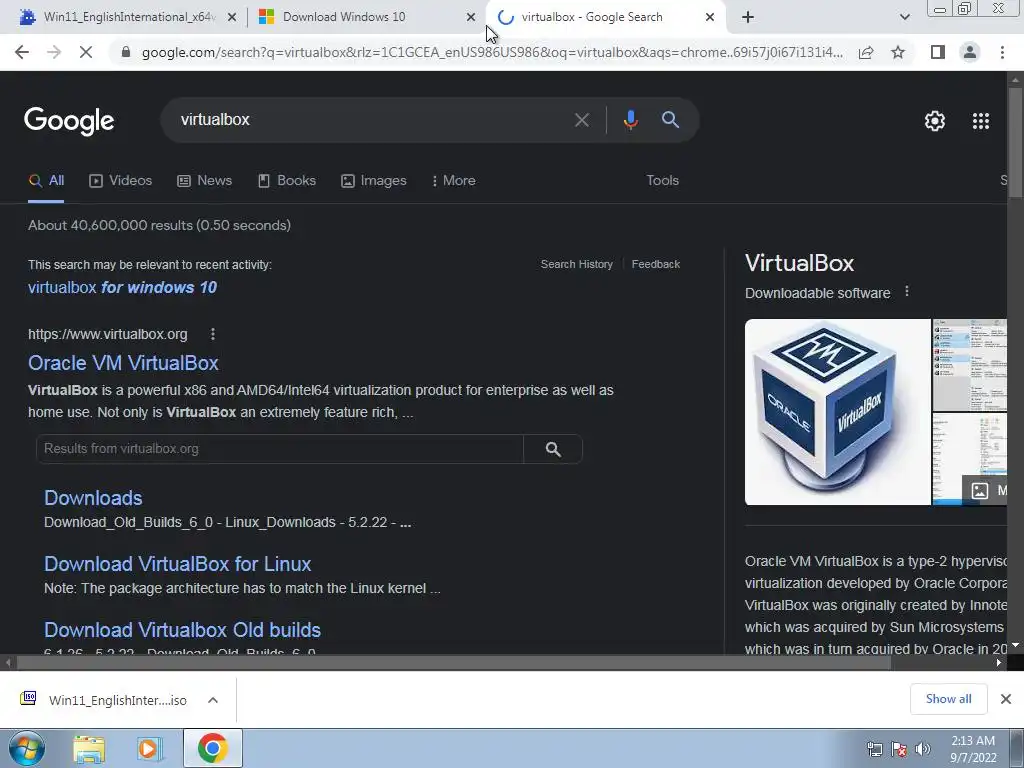The image size is (1024, 768).
Task: Open the Downloads sitelink
Action: [x=93, y=498]
